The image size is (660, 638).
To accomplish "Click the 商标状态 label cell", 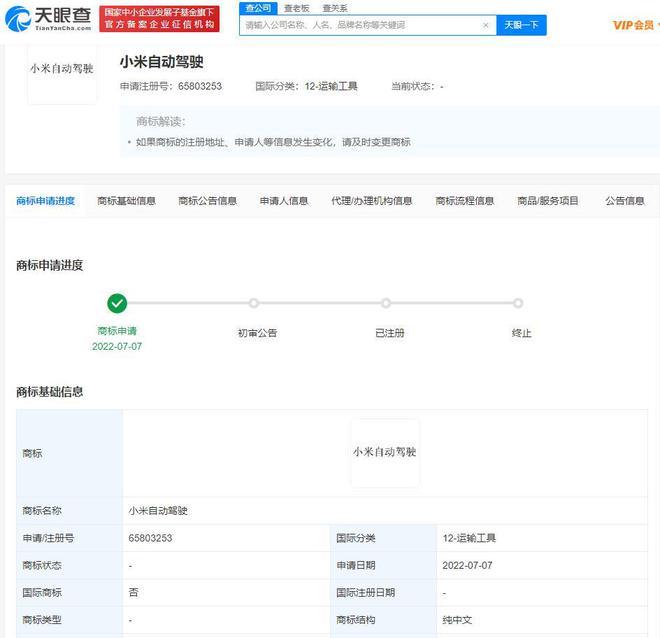I will [69, 565].
